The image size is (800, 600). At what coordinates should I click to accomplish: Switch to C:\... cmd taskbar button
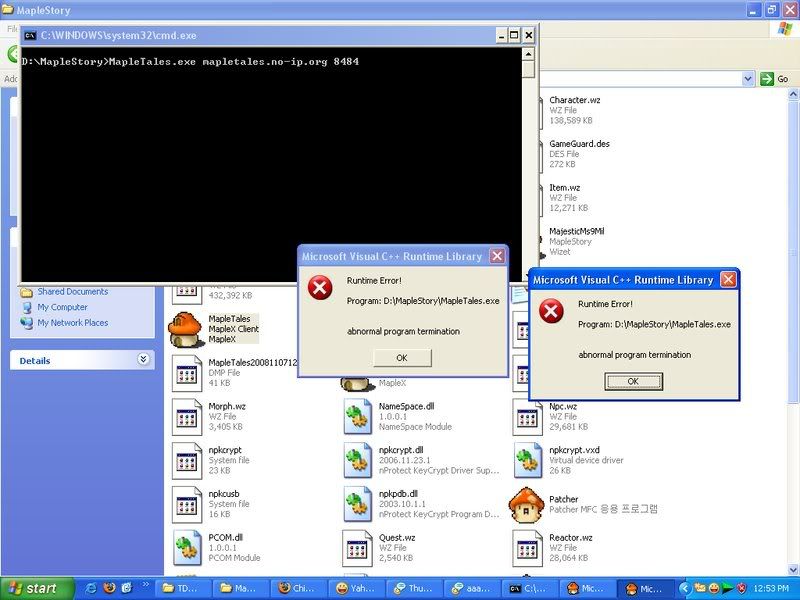point(531,589)
